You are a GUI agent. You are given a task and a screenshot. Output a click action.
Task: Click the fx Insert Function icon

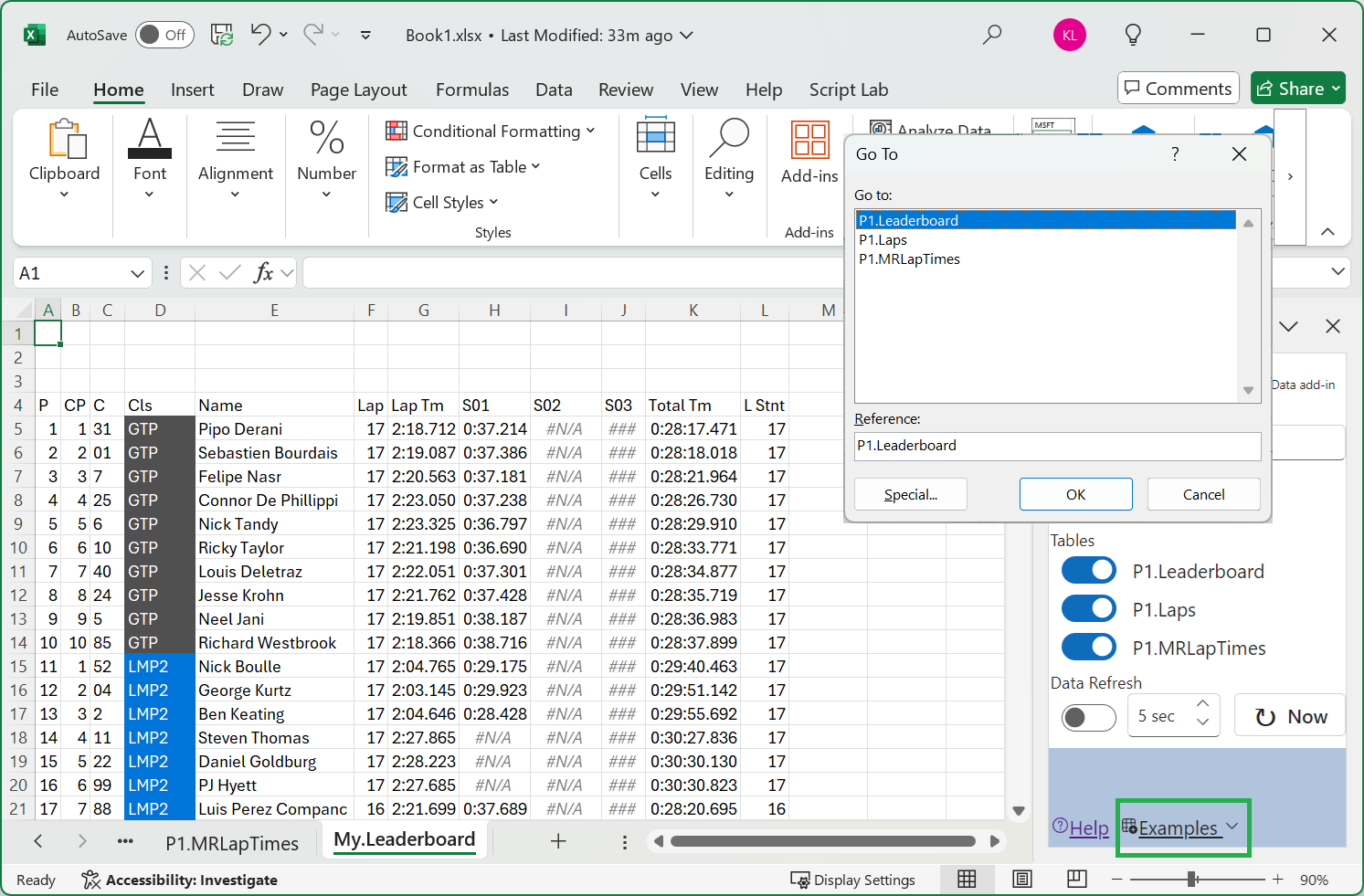point(263,272)
